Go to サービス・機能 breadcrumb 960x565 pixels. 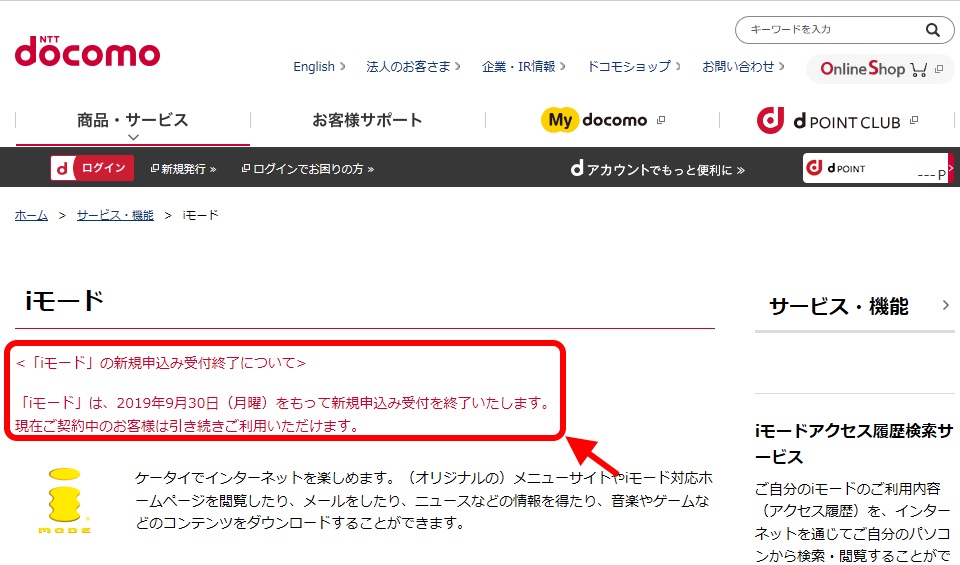[x=115, y=215]
